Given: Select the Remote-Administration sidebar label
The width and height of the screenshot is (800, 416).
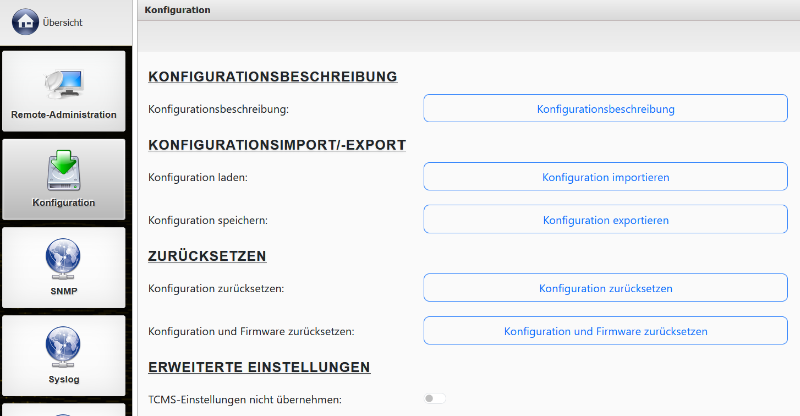Looking at the screenshot, I should [x=64, y=114].
